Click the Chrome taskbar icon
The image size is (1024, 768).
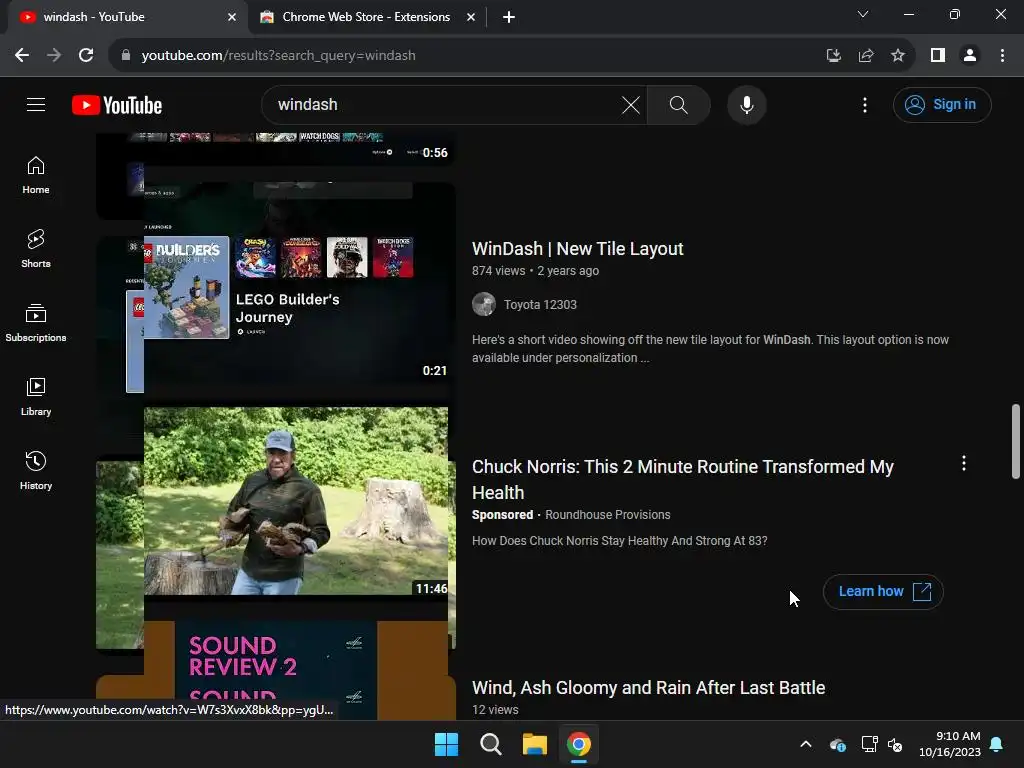point(579,744)
